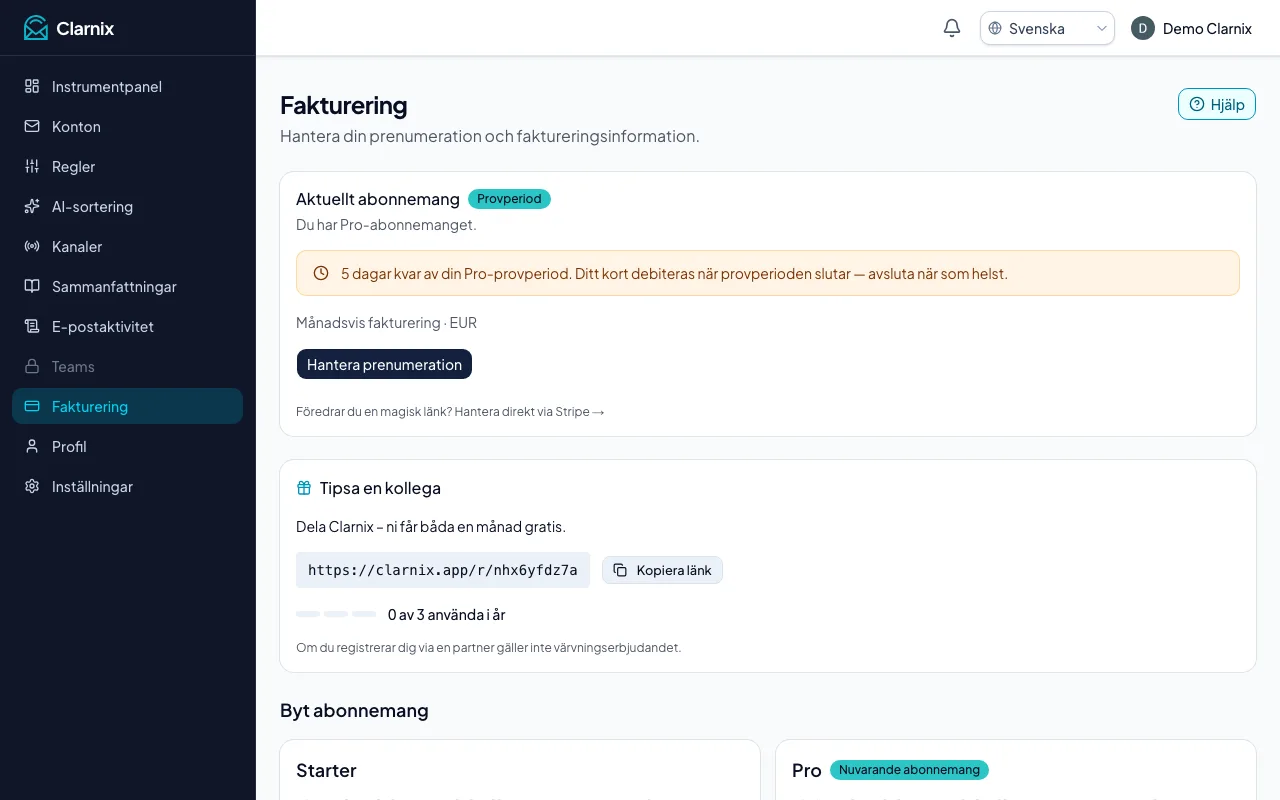Open Konton sidebar item
The width and height of the screenshot is (1280, 800).
pyautogui.click(x=127, y=126)
